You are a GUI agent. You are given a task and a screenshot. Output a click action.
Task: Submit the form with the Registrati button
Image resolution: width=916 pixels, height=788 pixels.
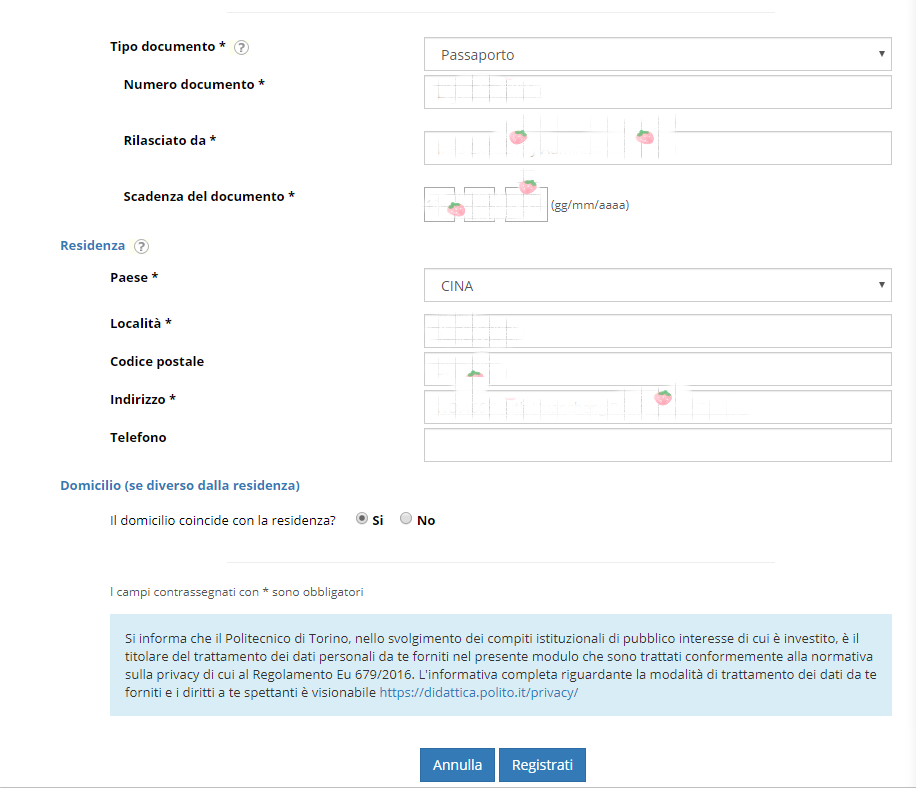click(542, 765)
